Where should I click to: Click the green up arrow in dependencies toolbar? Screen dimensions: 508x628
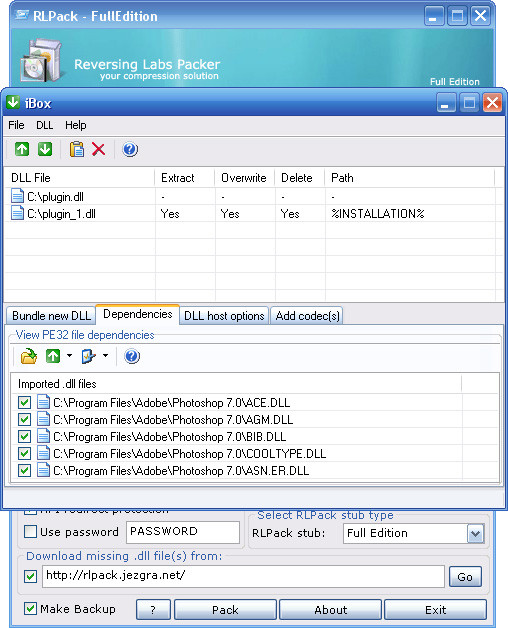[53, 356]
